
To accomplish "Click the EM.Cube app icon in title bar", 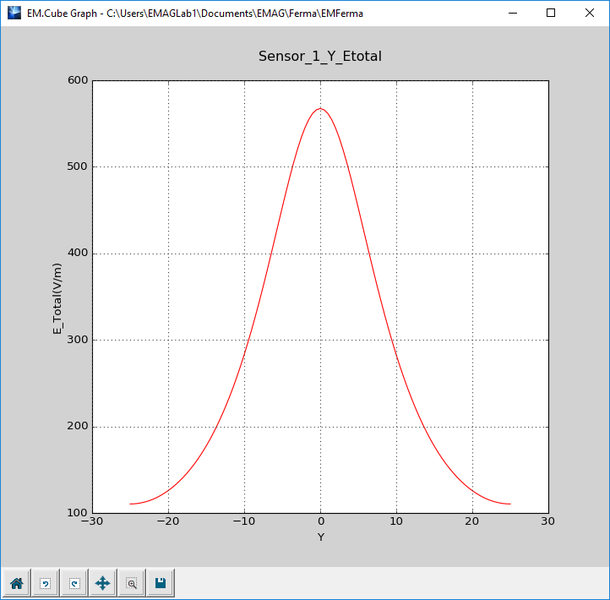I will pyautogui.click(x=13, y=13).
